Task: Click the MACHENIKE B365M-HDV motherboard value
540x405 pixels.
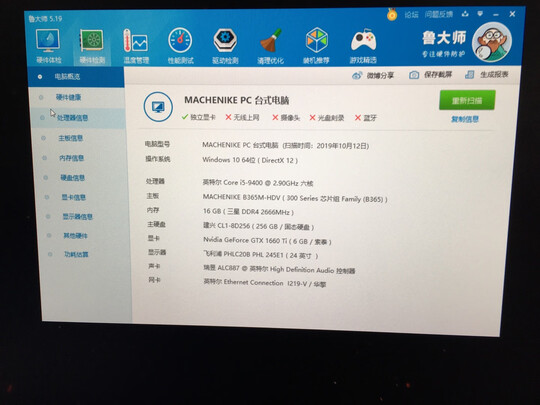Action: 295,198
